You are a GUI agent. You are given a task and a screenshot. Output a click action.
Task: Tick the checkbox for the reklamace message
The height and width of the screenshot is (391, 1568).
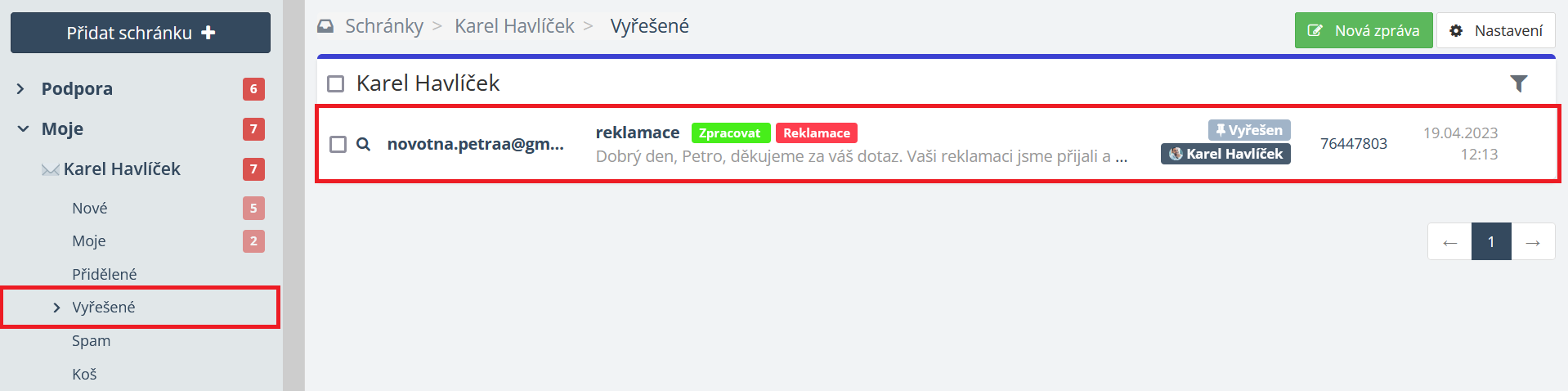tap(338, 144)
